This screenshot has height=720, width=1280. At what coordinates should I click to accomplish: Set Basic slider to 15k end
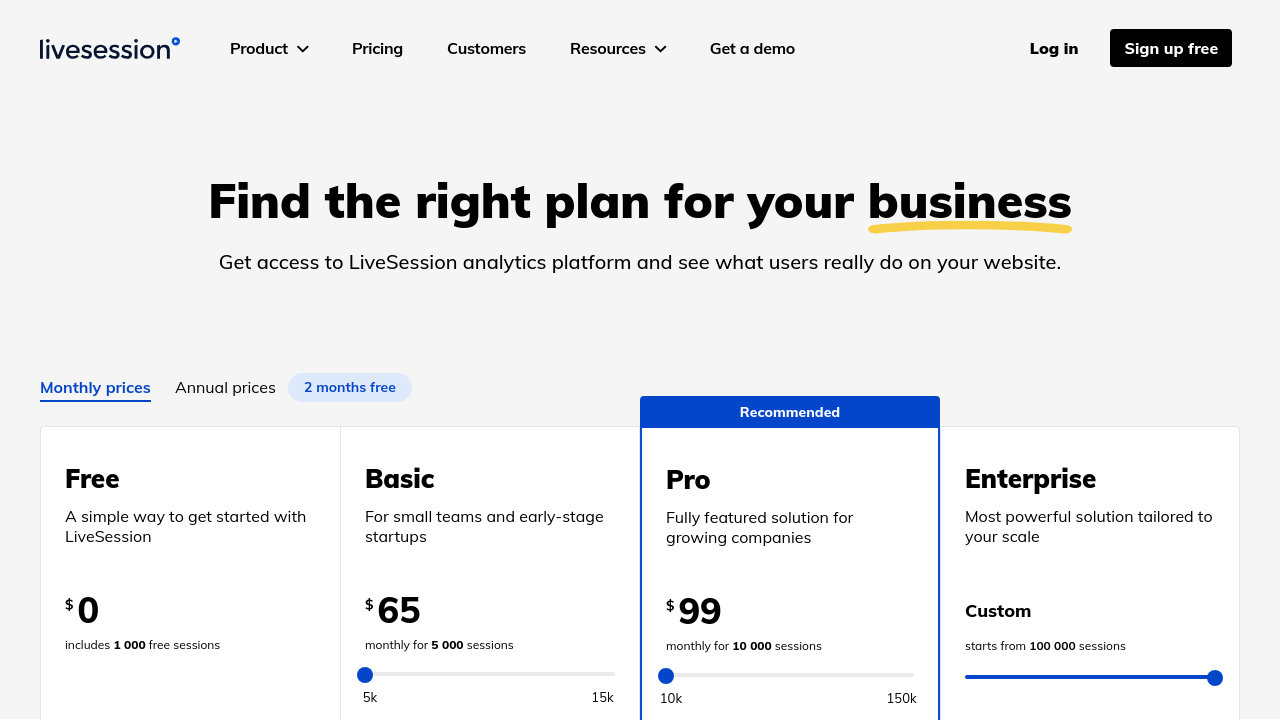click(614, 674)
